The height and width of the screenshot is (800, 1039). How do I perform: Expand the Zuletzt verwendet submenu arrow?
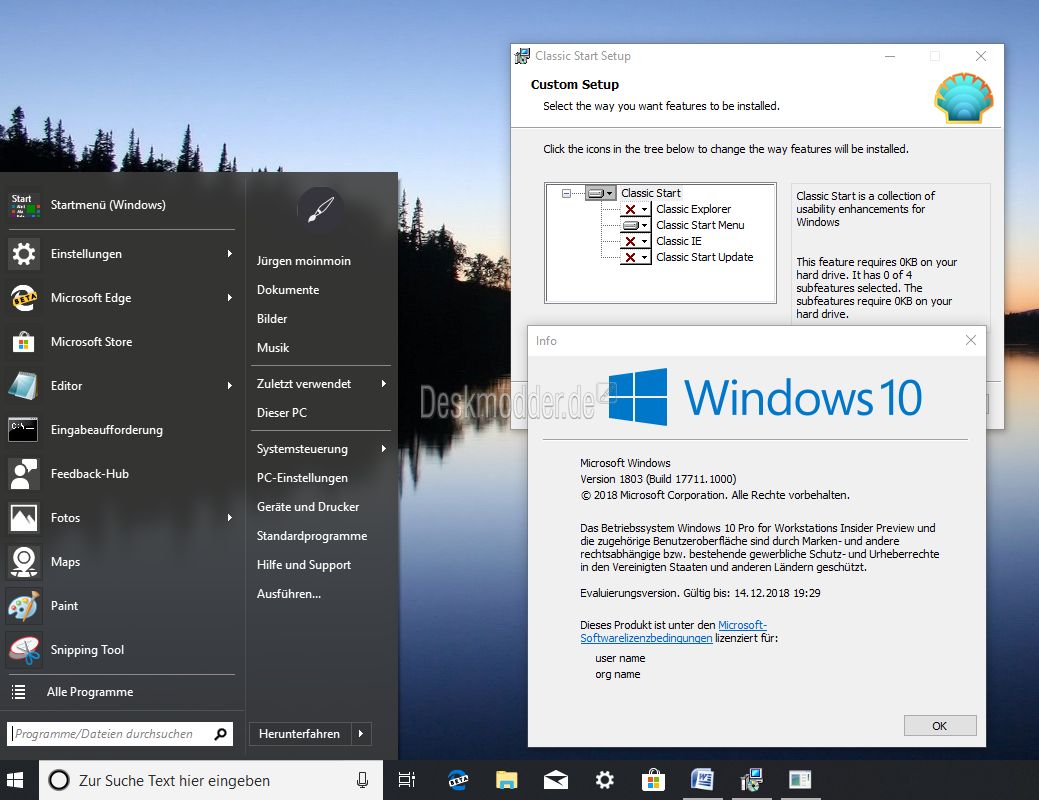point(384,384)
